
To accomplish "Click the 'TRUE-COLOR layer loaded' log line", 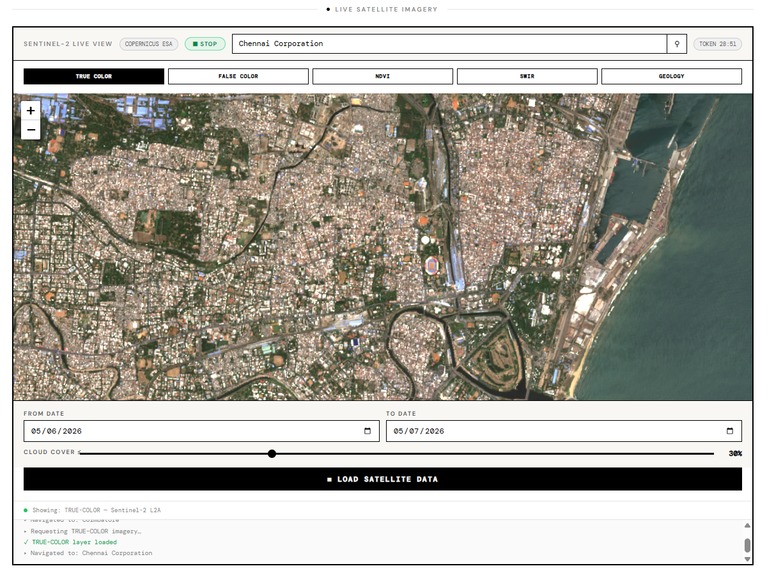I will 74,542.
